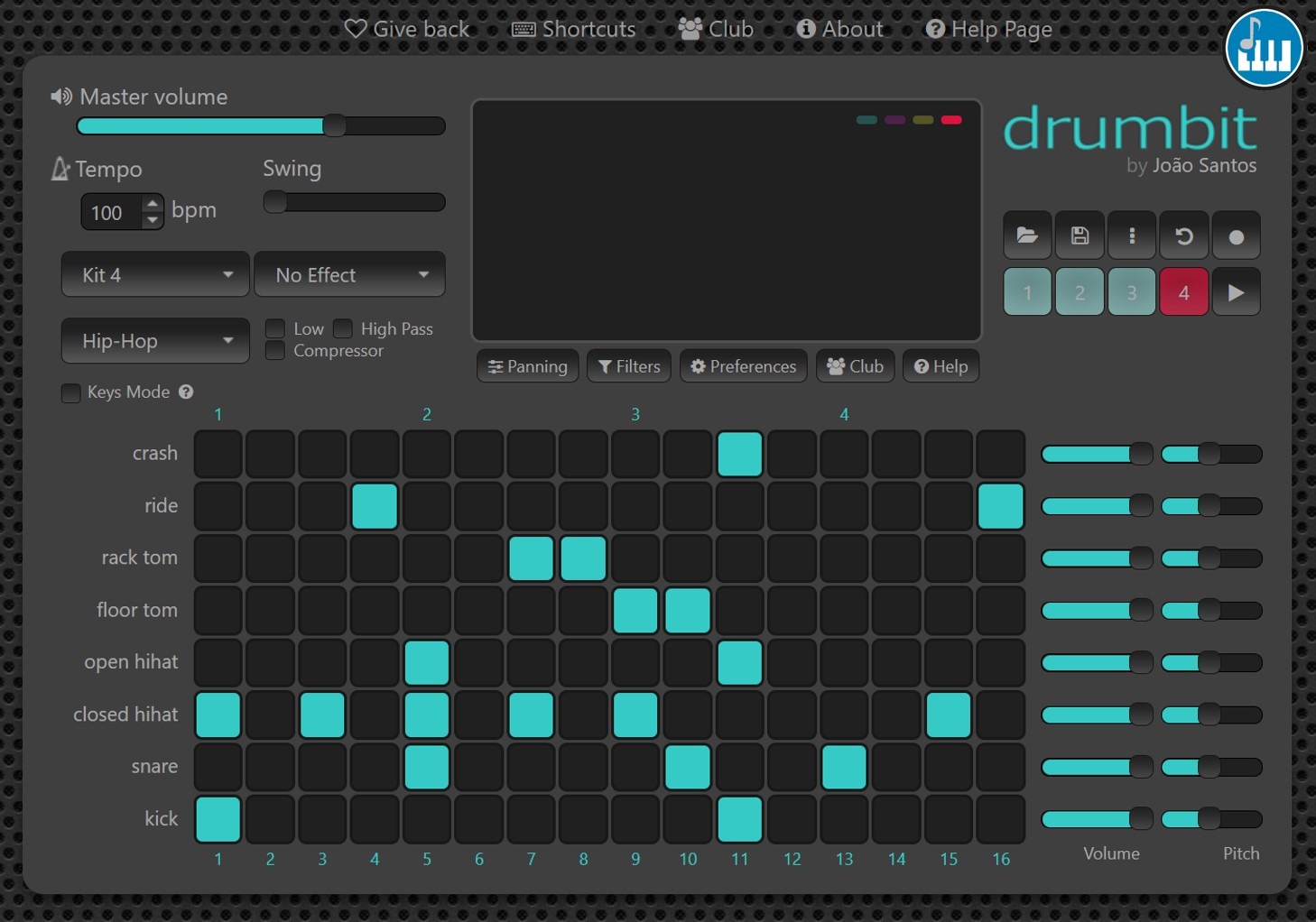This screenshot has width=1316, height=922.
Task: Turn off rack tom step 7
Action: 531,558
